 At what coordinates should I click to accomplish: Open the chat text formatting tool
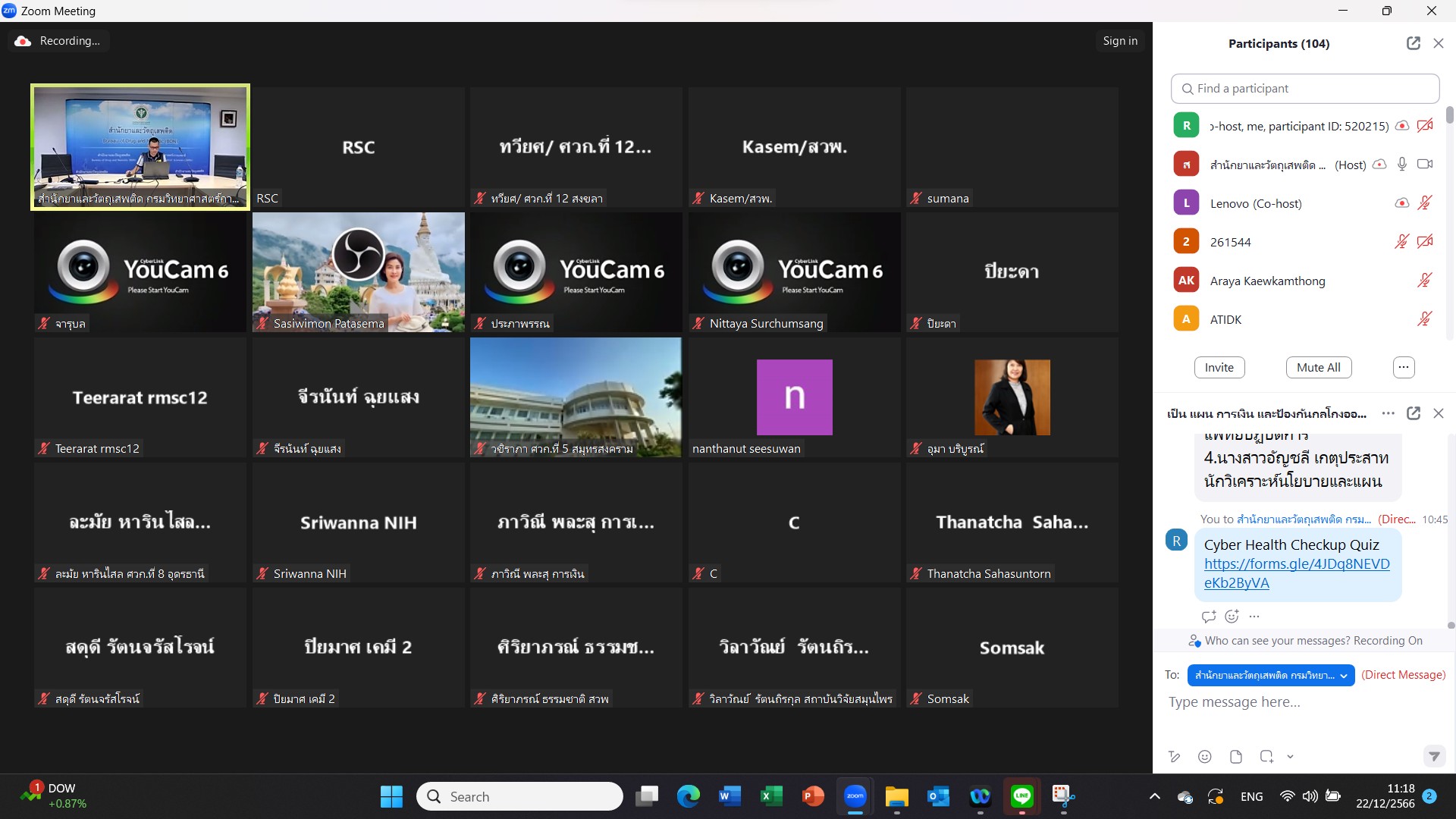point(1175,756)
